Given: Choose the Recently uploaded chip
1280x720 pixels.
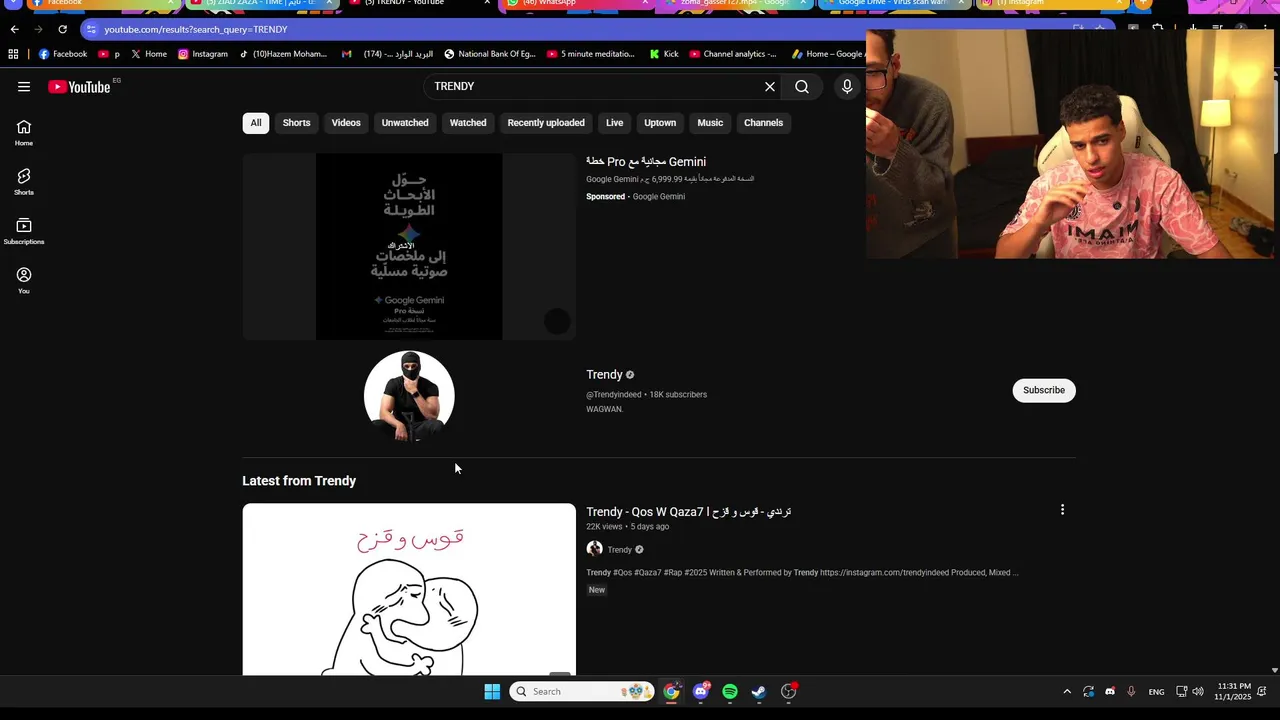Looking at the screenshot, I should pyautogui.click(x=546, y=123).
